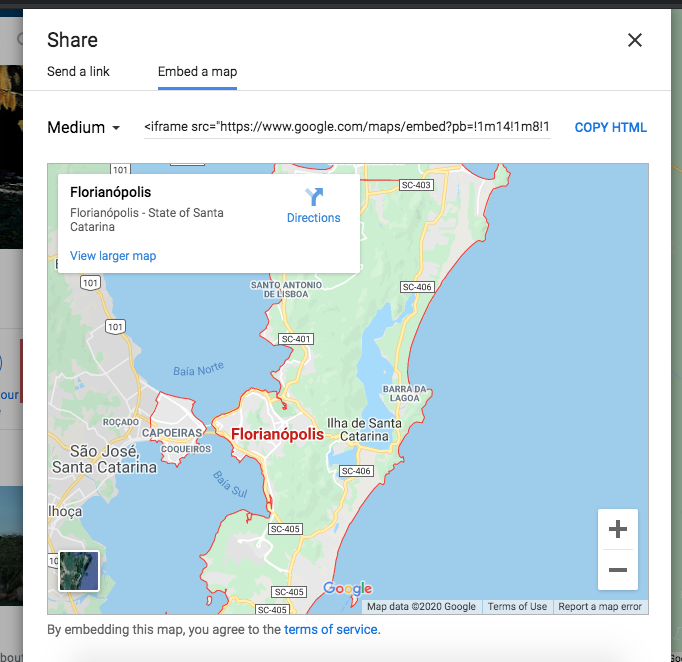The height and width of the screenshot is (662, 682).
Task: Open the Directions link
Action: 314,217
